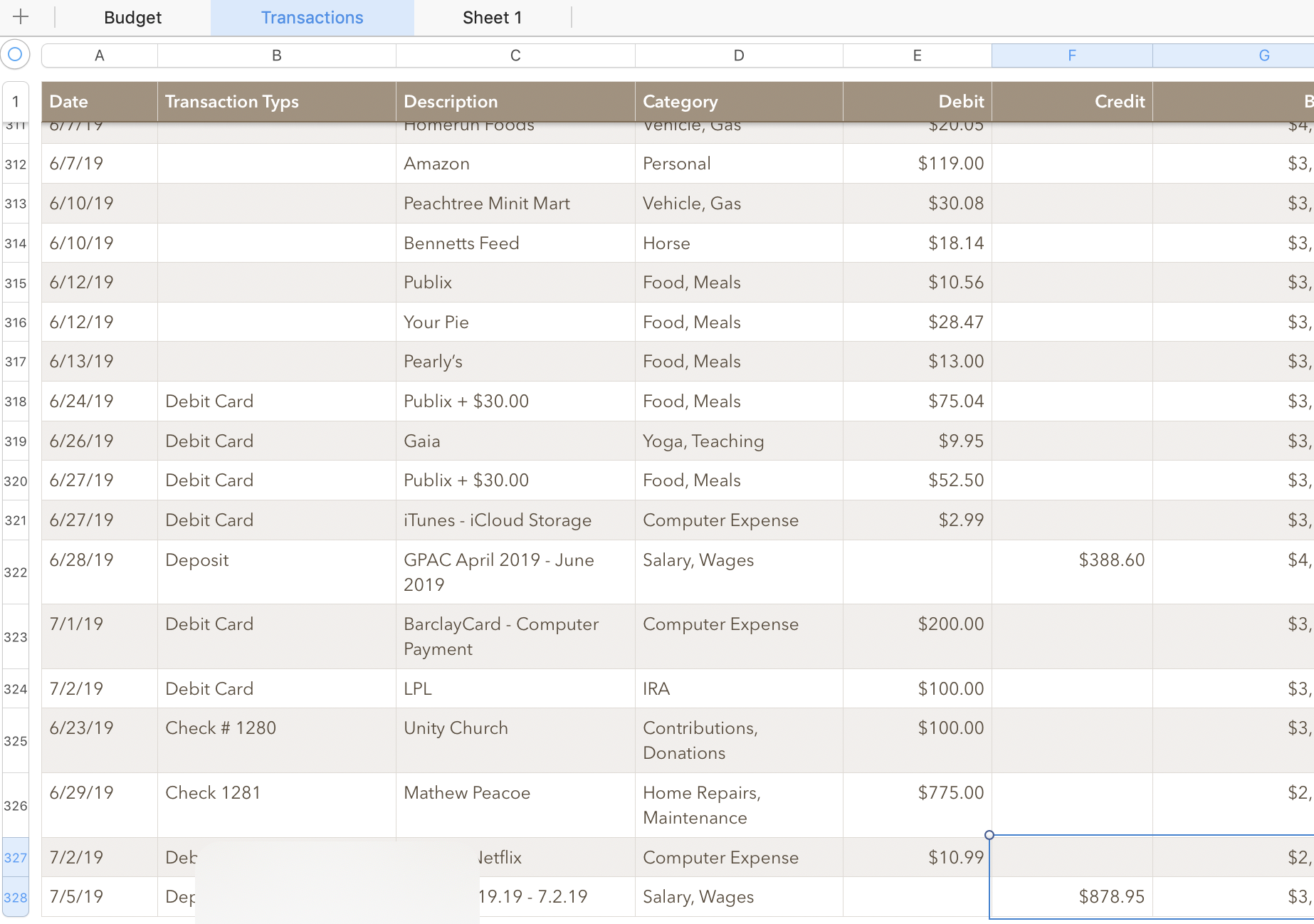Click the 6/28/19 date cell
The height and width of the screenshot is (924, 1314).
click(100, 572)
